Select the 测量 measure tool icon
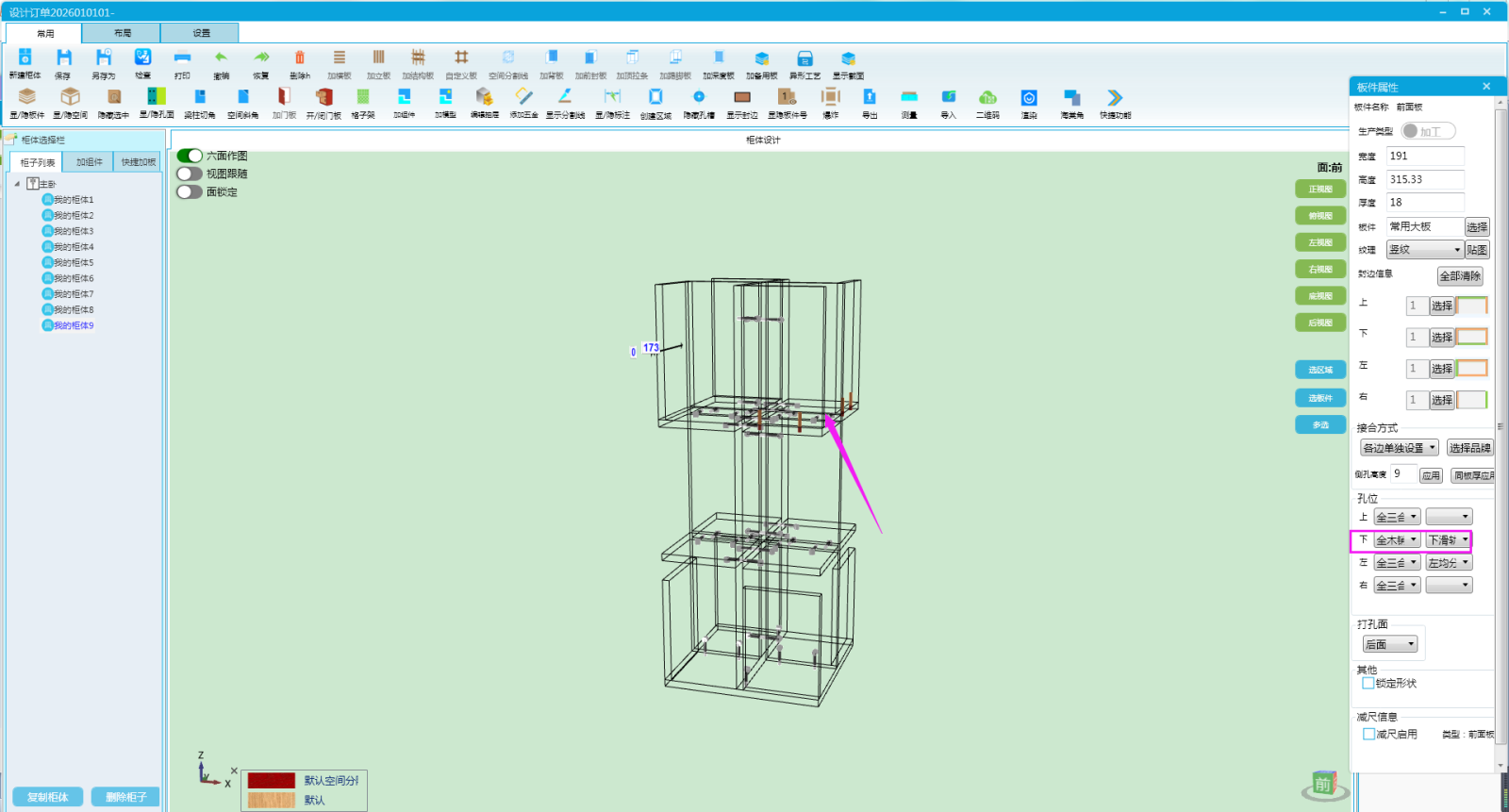The image size is (1509, 812). pos(909,97)
